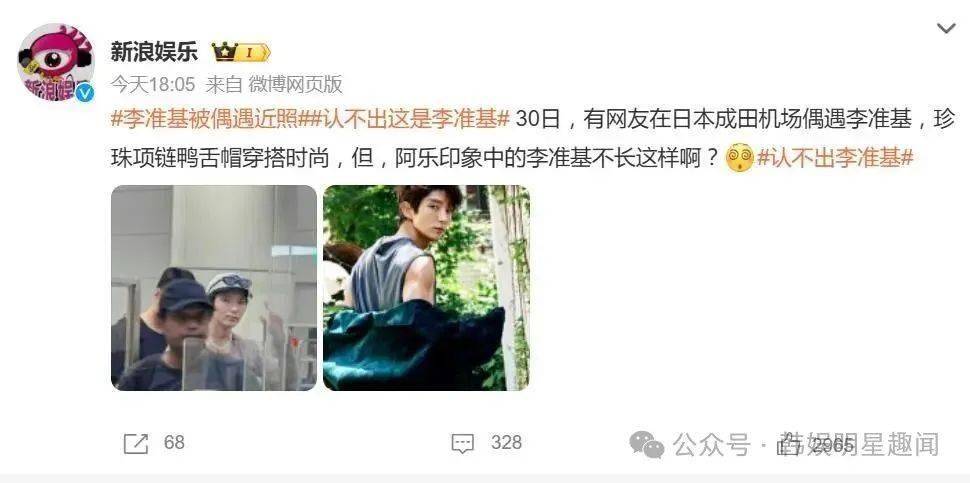Screen dimensions: 970x483
Task: Click the 今天18:05 post timestamp
Action: [153, 85]
